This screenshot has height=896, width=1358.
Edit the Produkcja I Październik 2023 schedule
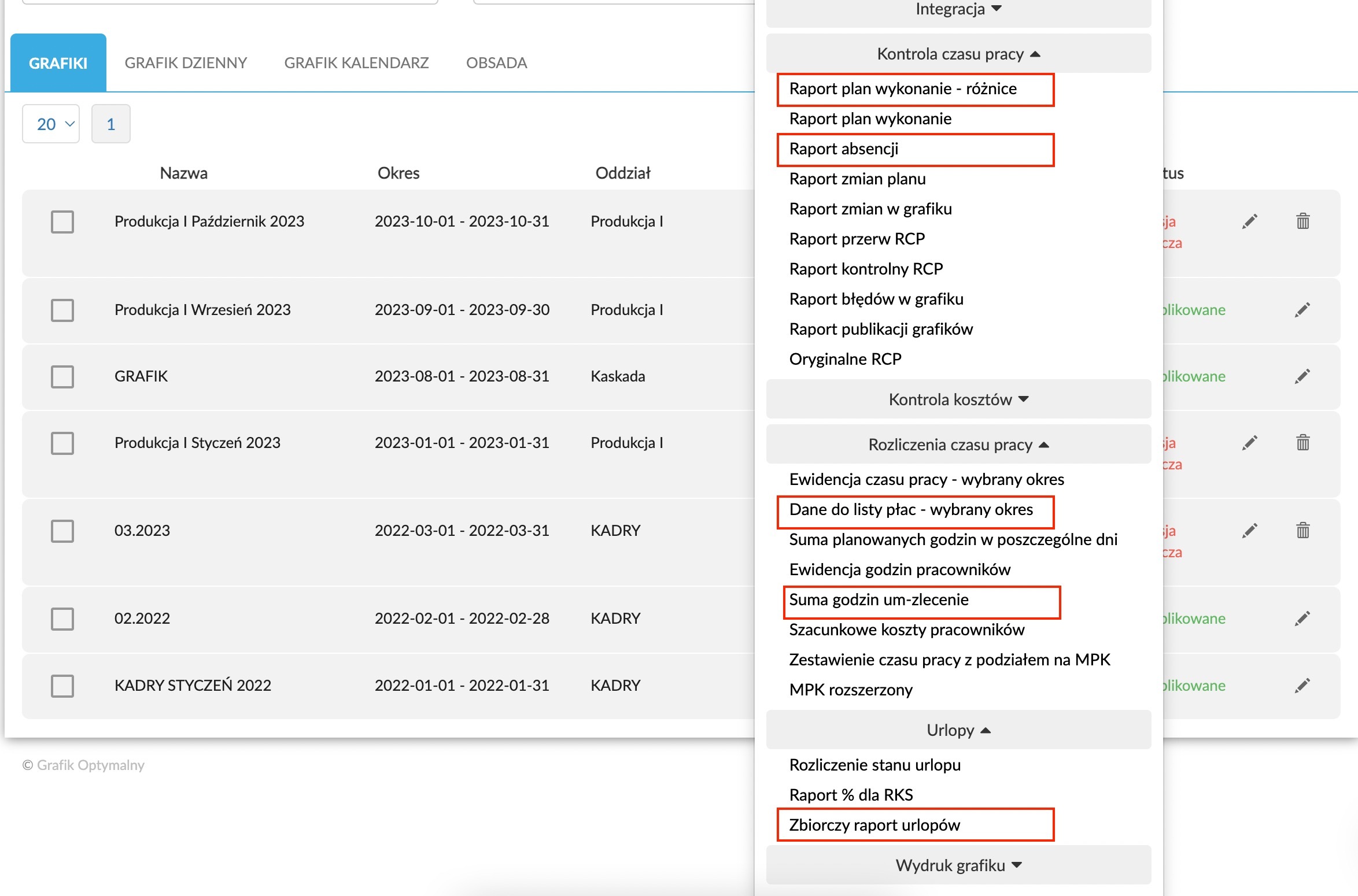[x=1249, y=221]
